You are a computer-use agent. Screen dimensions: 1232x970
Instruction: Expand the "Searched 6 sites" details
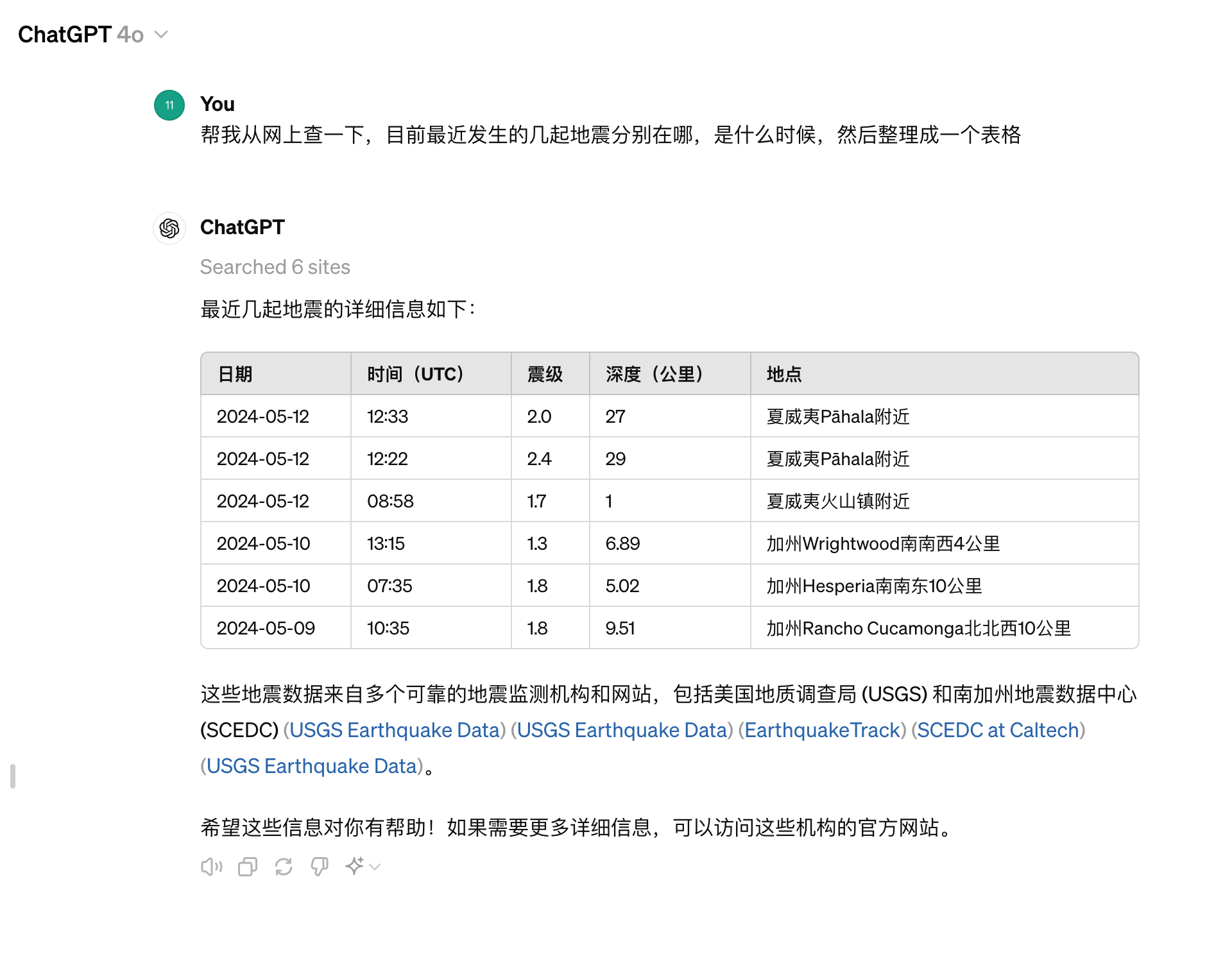pyautogui.click(x=275, y=267)
